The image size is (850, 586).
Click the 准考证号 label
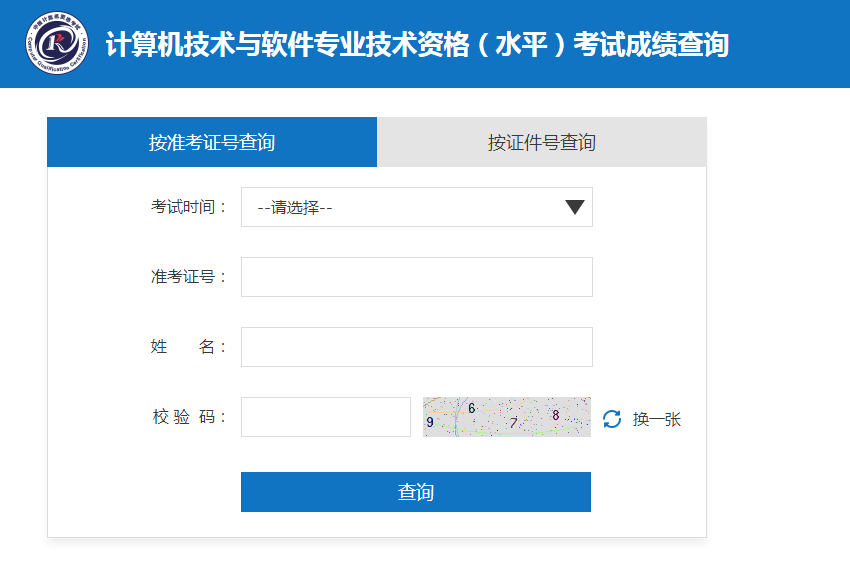(188, 276)
